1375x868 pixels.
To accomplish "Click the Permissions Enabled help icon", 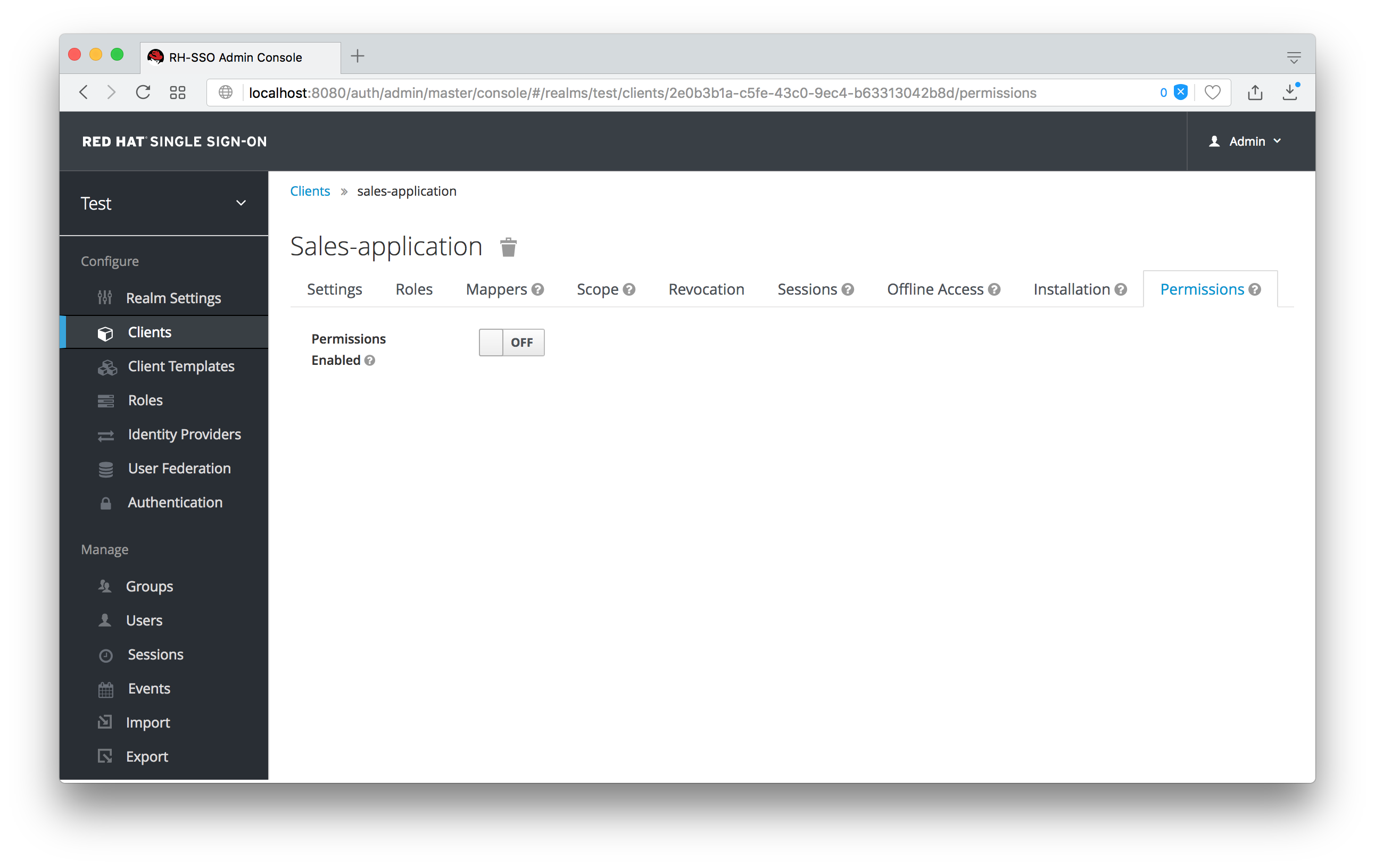I will [370, 360].
